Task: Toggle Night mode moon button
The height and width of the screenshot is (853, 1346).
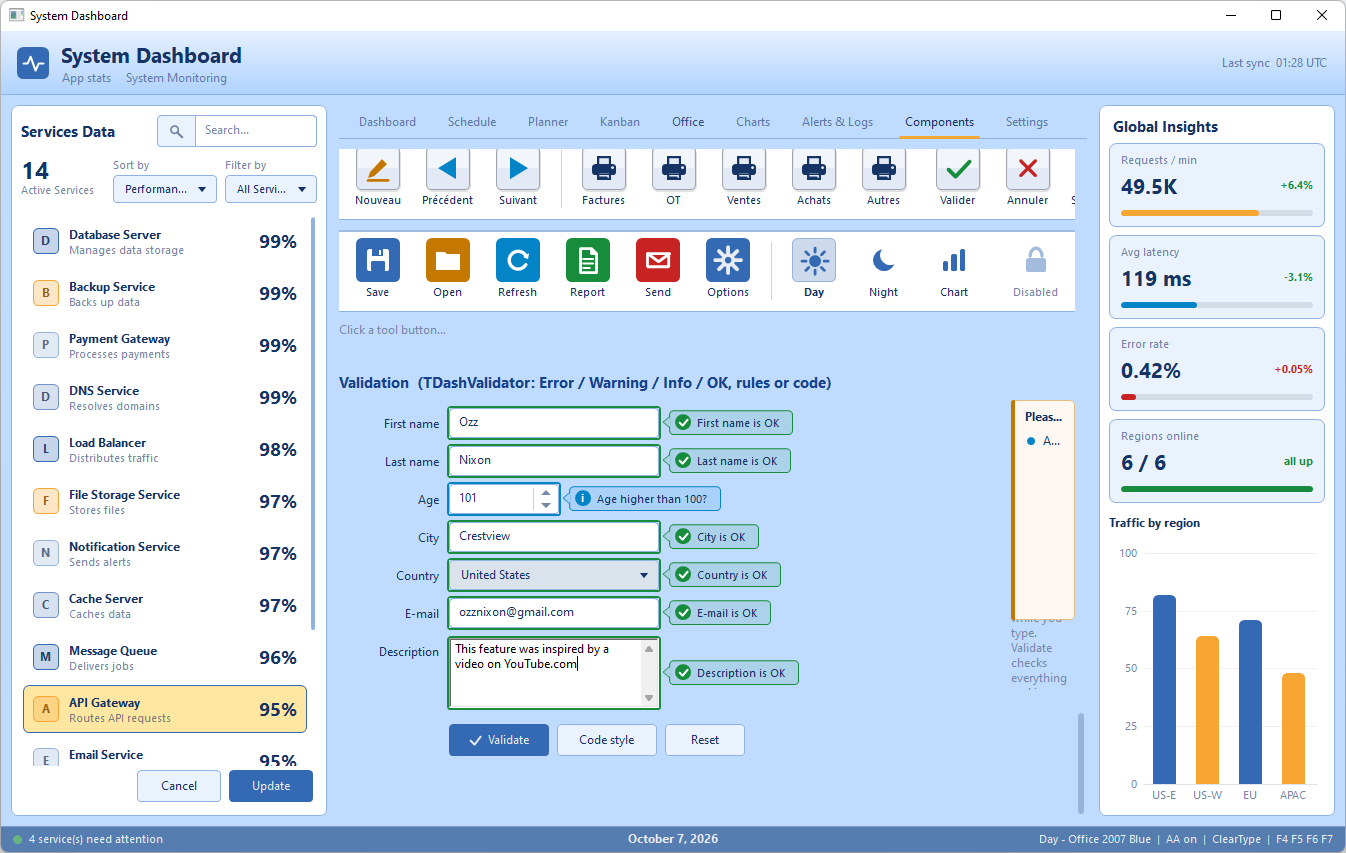Action: (x=884, y=260)
